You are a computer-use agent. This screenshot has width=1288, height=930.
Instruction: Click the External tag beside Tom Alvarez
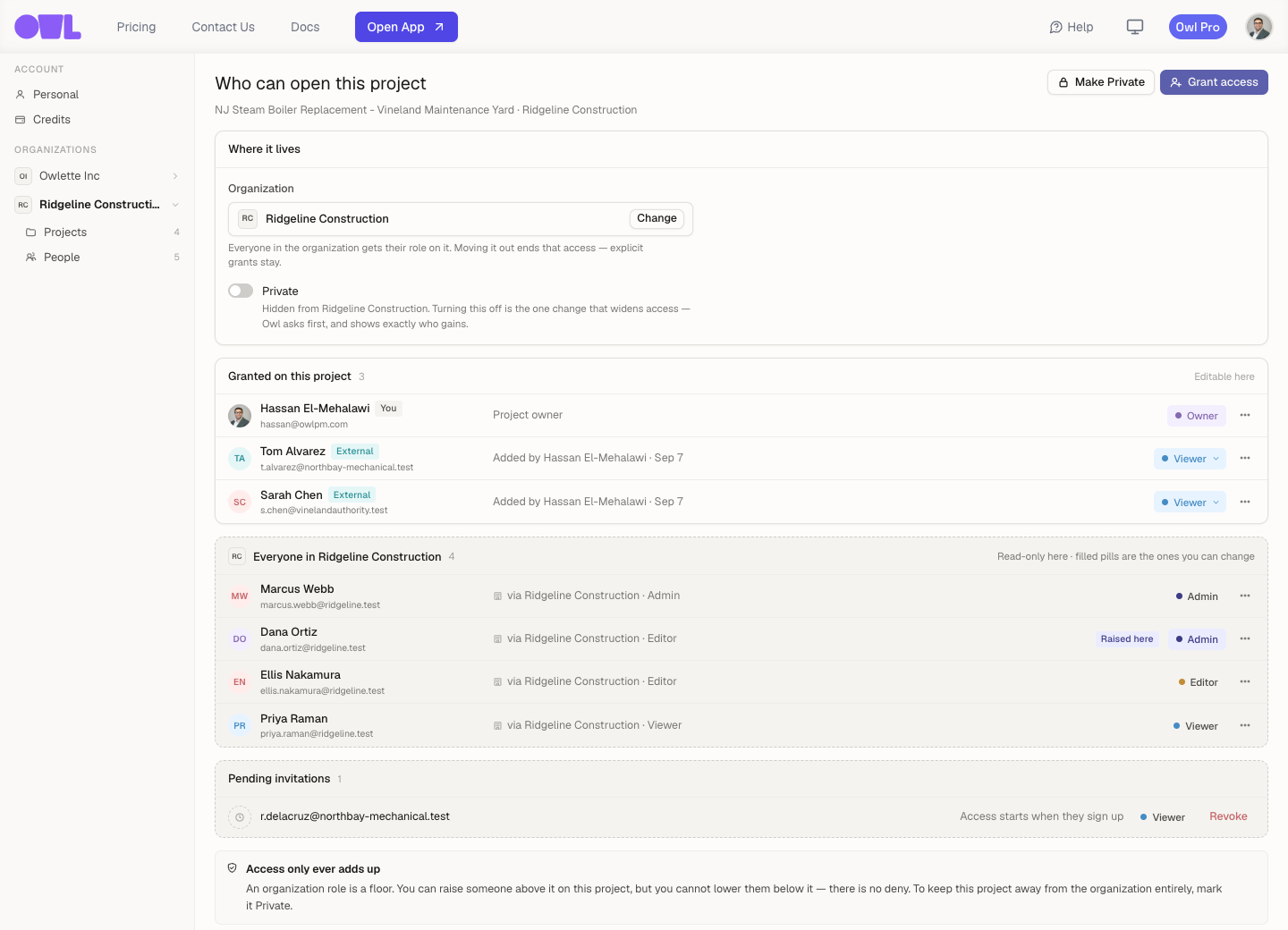[355, 452]
